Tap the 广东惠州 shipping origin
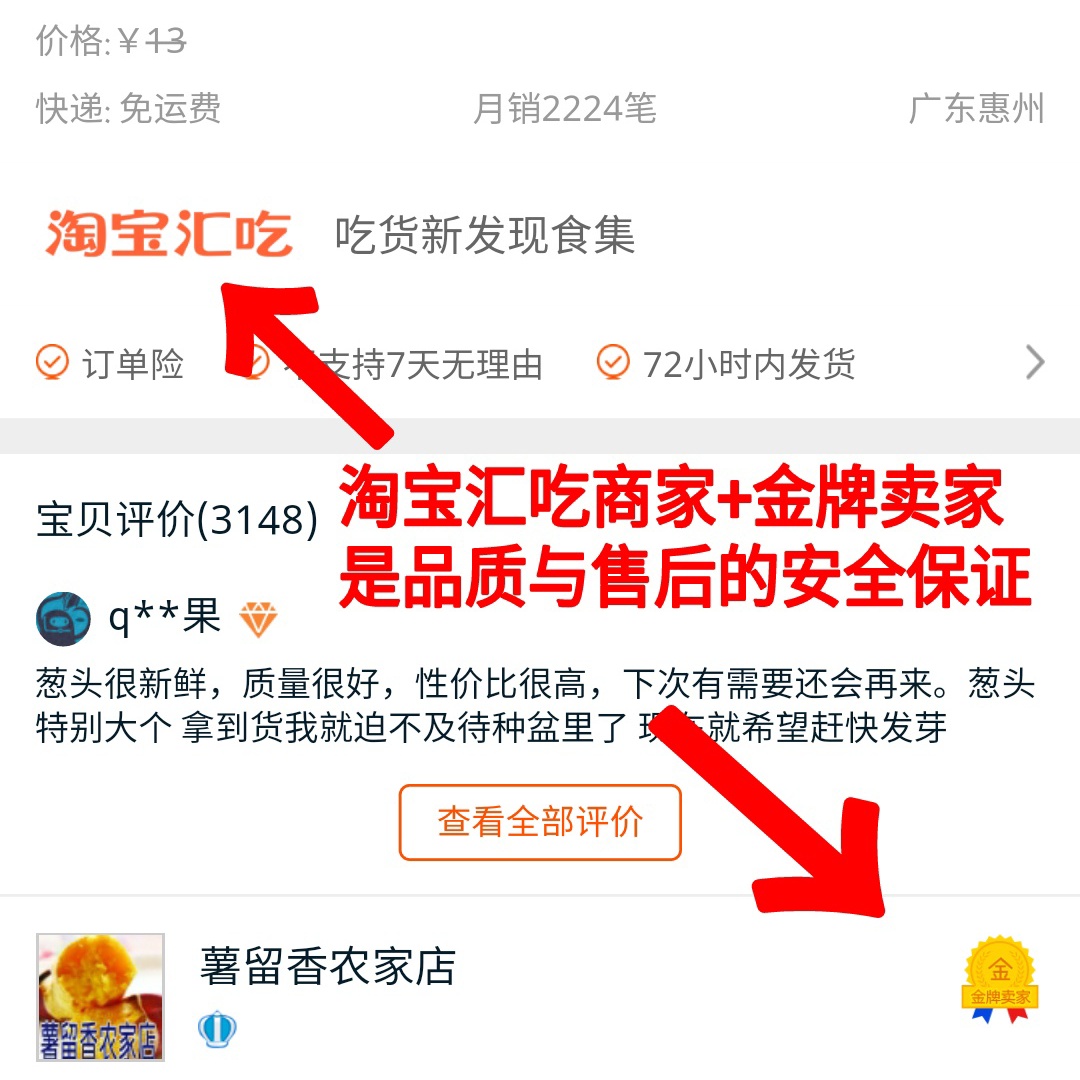 coord(977,109)
